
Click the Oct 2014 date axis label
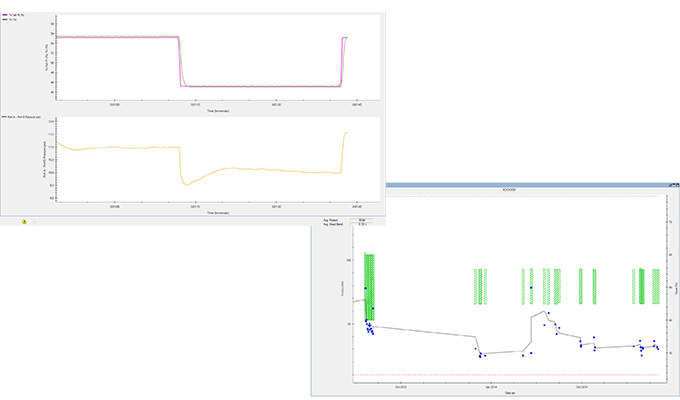581,385
